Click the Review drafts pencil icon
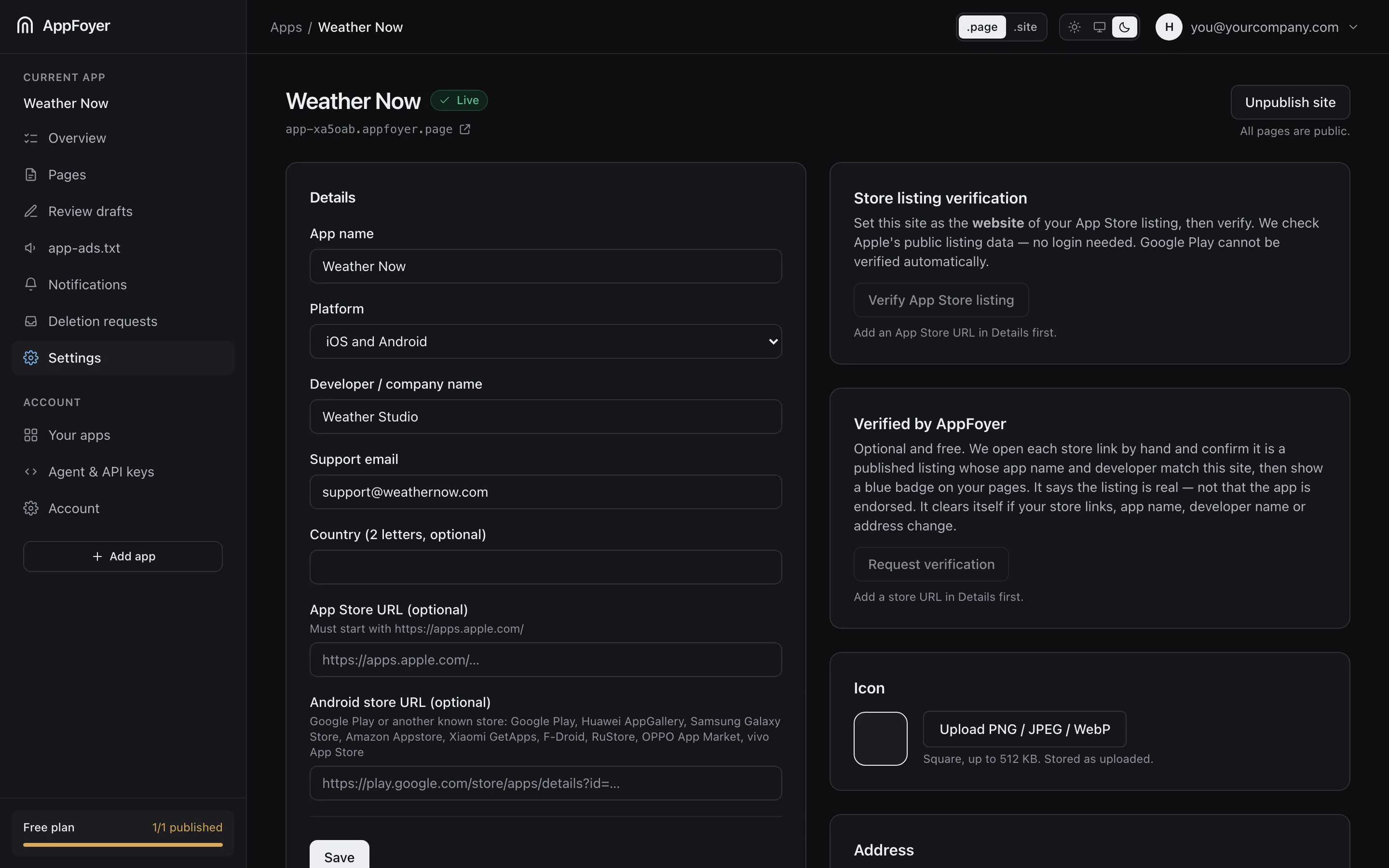The width and height of the screenshot is (1389, 868). coord(31,212)
